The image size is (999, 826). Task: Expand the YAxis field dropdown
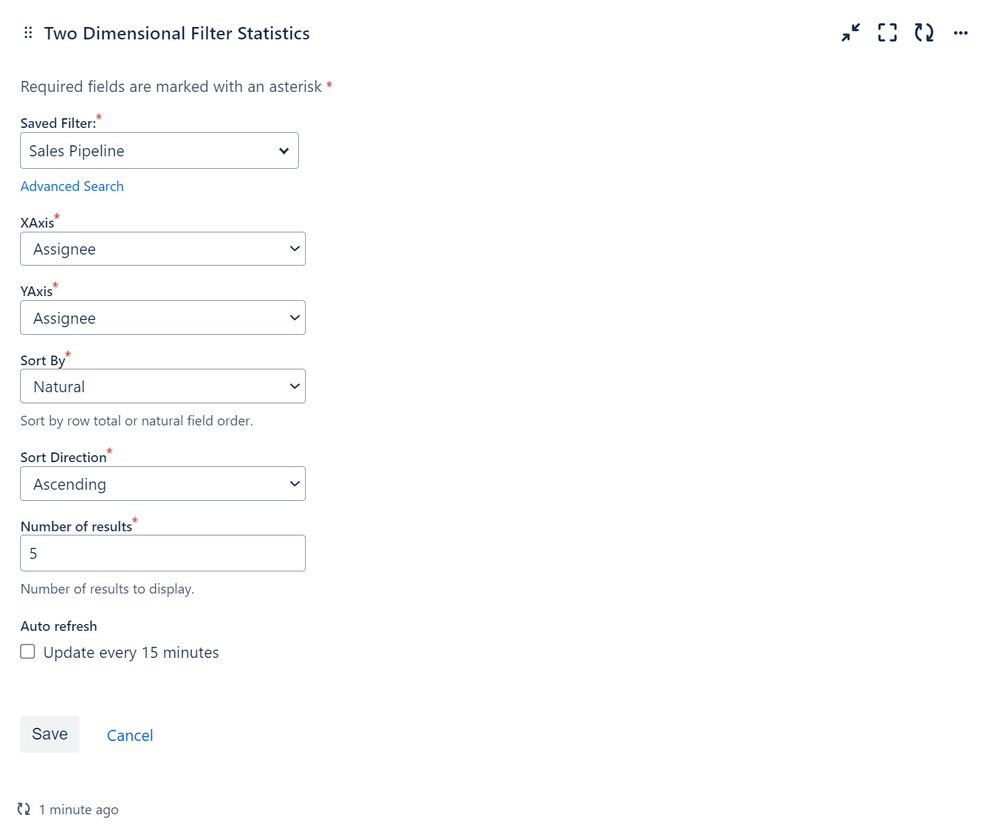(x=163, y=317)
